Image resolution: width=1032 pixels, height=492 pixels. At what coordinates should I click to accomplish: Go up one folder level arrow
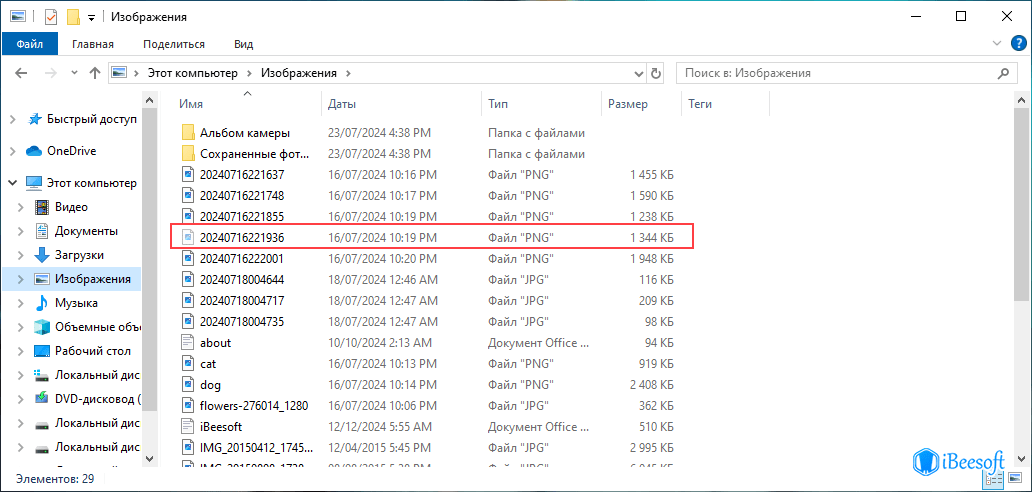95,73
